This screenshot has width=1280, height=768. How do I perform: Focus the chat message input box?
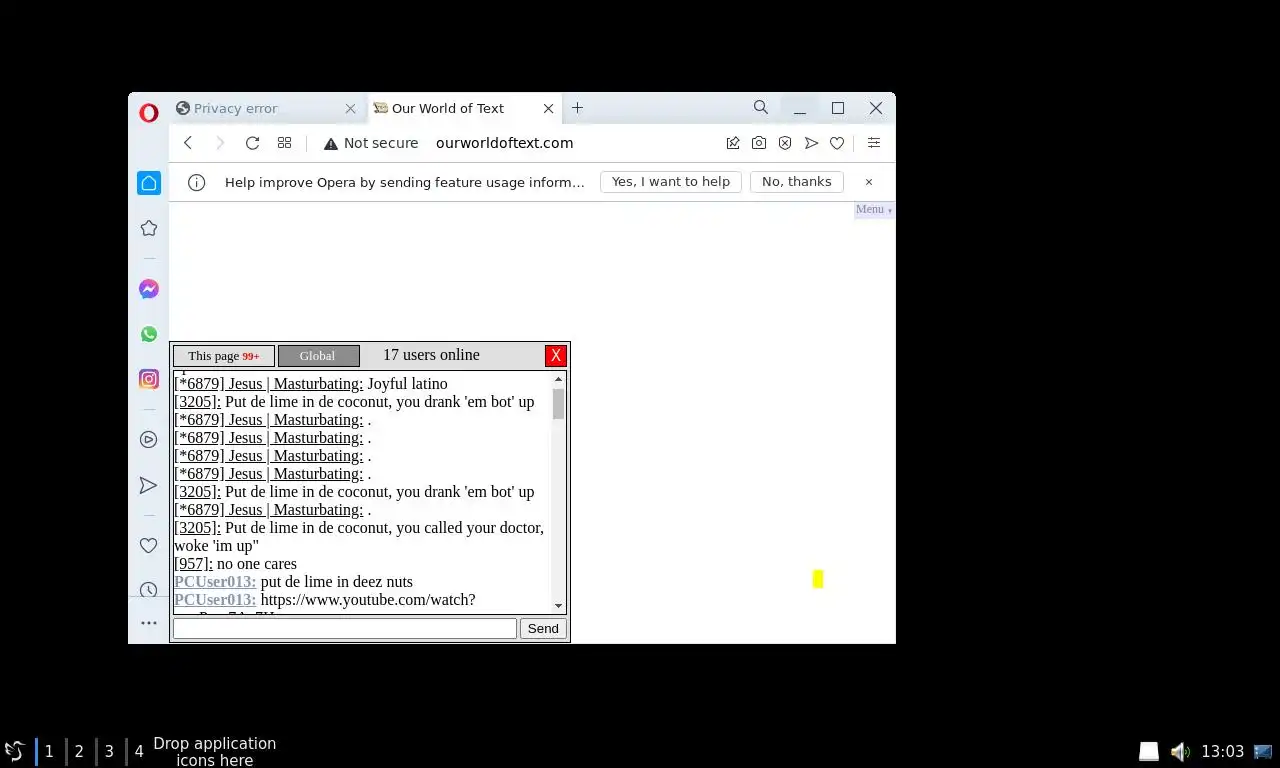(x=345, y=628)
